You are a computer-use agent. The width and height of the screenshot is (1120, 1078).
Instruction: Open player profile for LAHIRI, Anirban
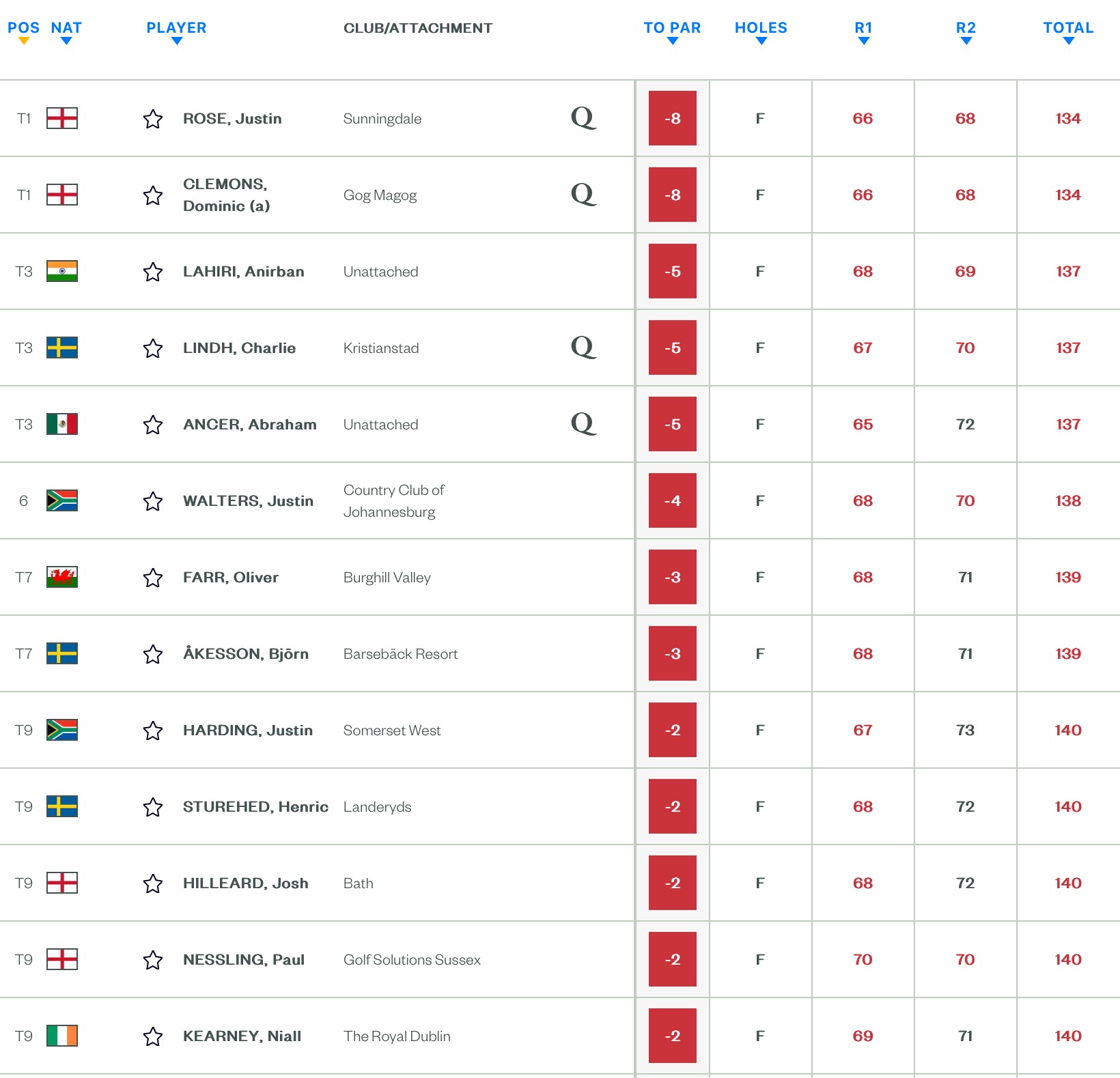click(243, 272)
